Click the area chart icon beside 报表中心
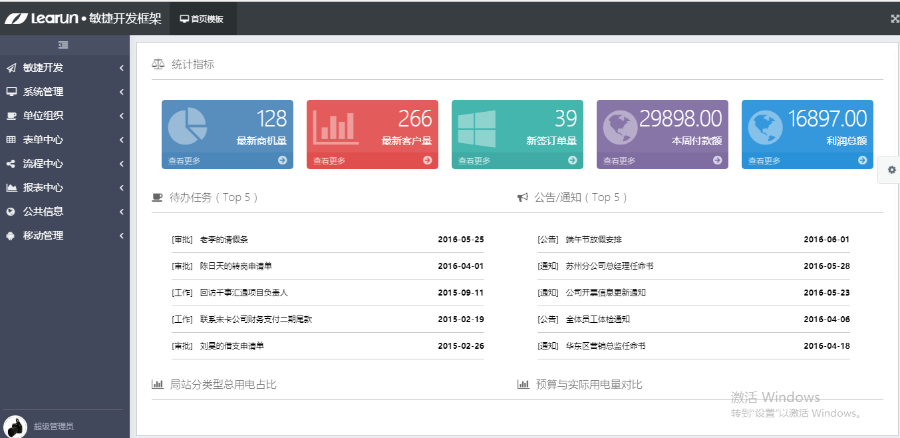This screenshot has width=900, height=438. 11,188
